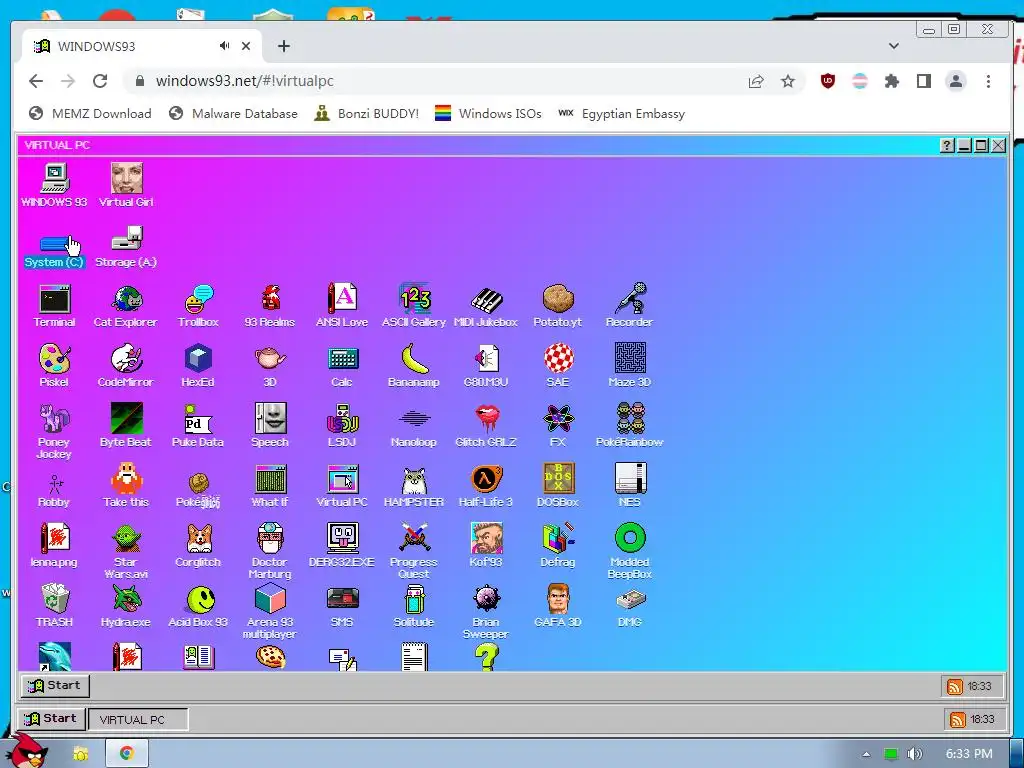
Task: Open Byte Beat icon
Action: [125, 426]
